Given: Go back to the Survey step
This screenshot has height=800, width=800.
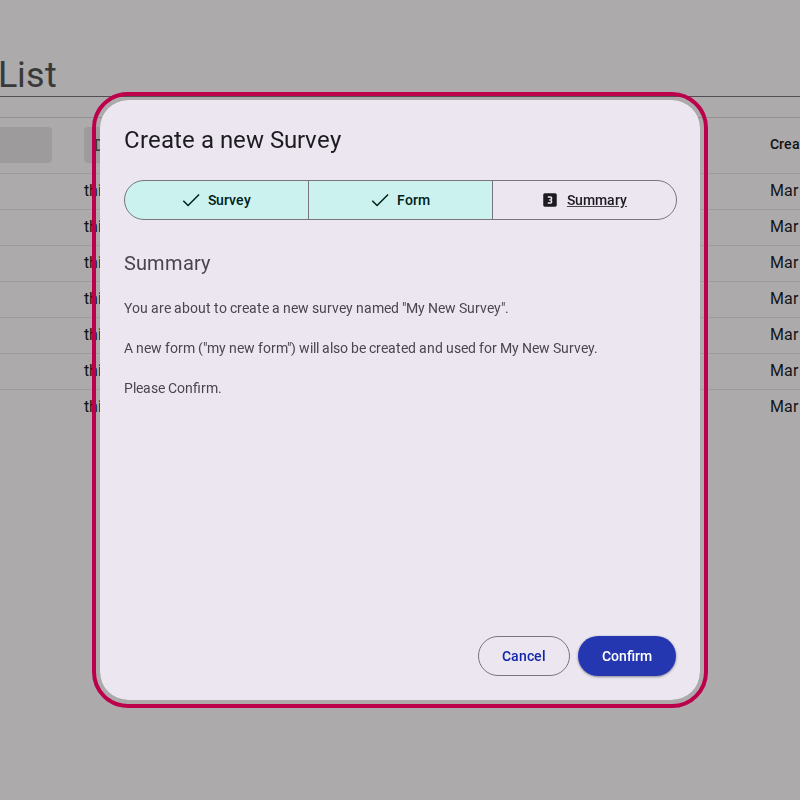Looking at the screenshot, I should (216, 200).
